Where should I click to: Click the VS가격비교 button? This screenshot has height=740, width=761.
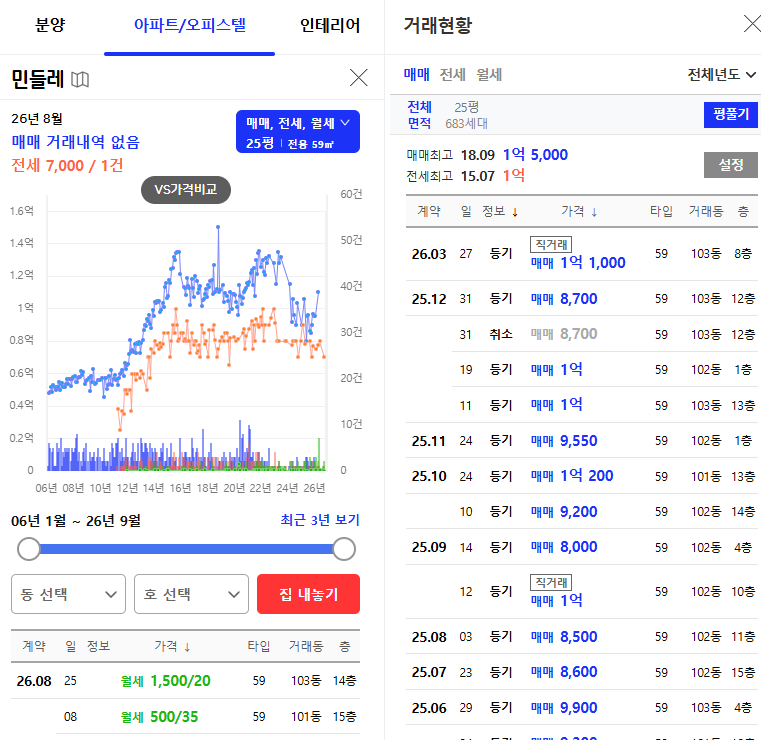186,190
